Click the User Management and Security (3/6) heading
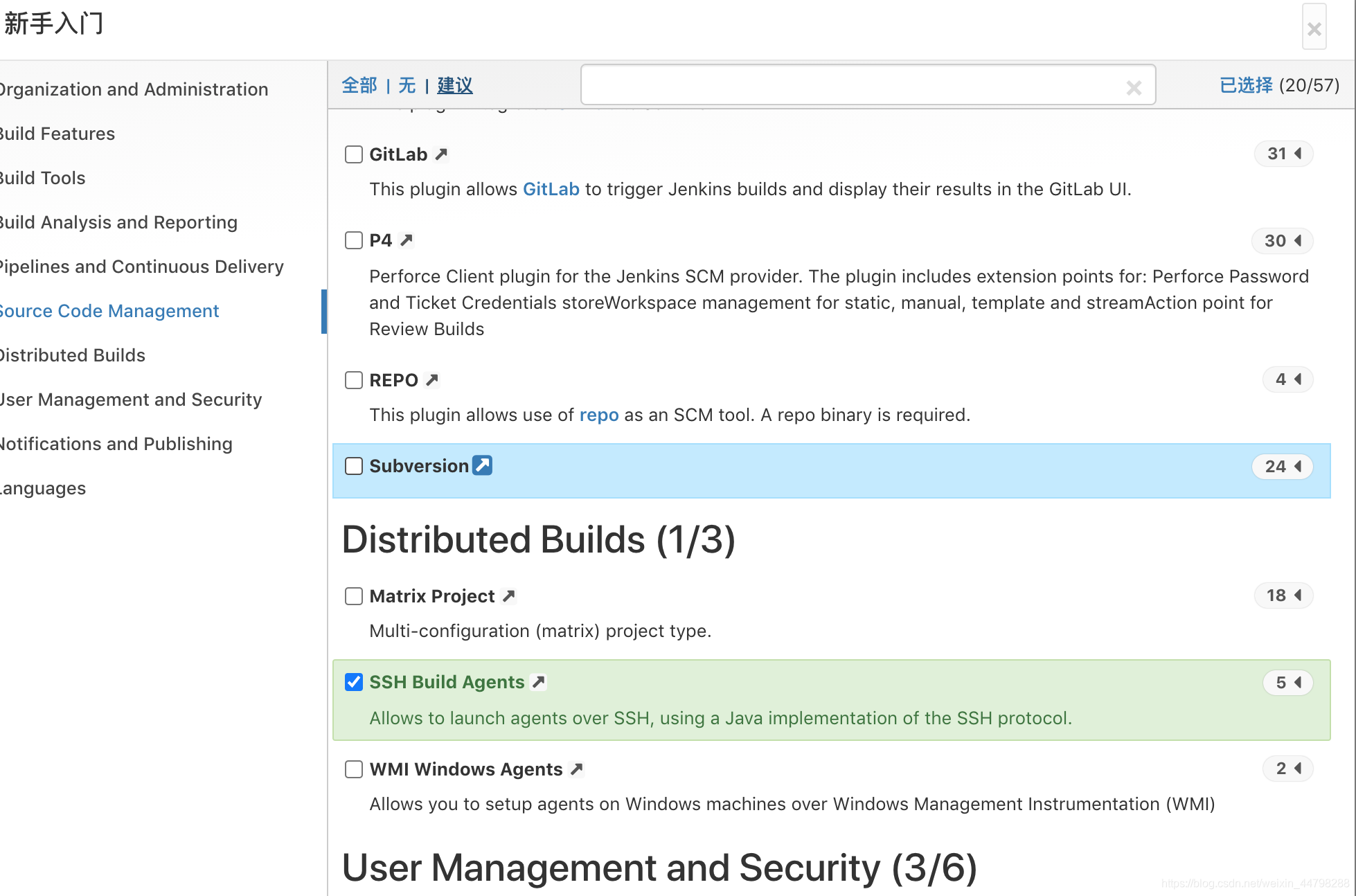The height and width of the screenshot is (896, 1356). point(659,868)
